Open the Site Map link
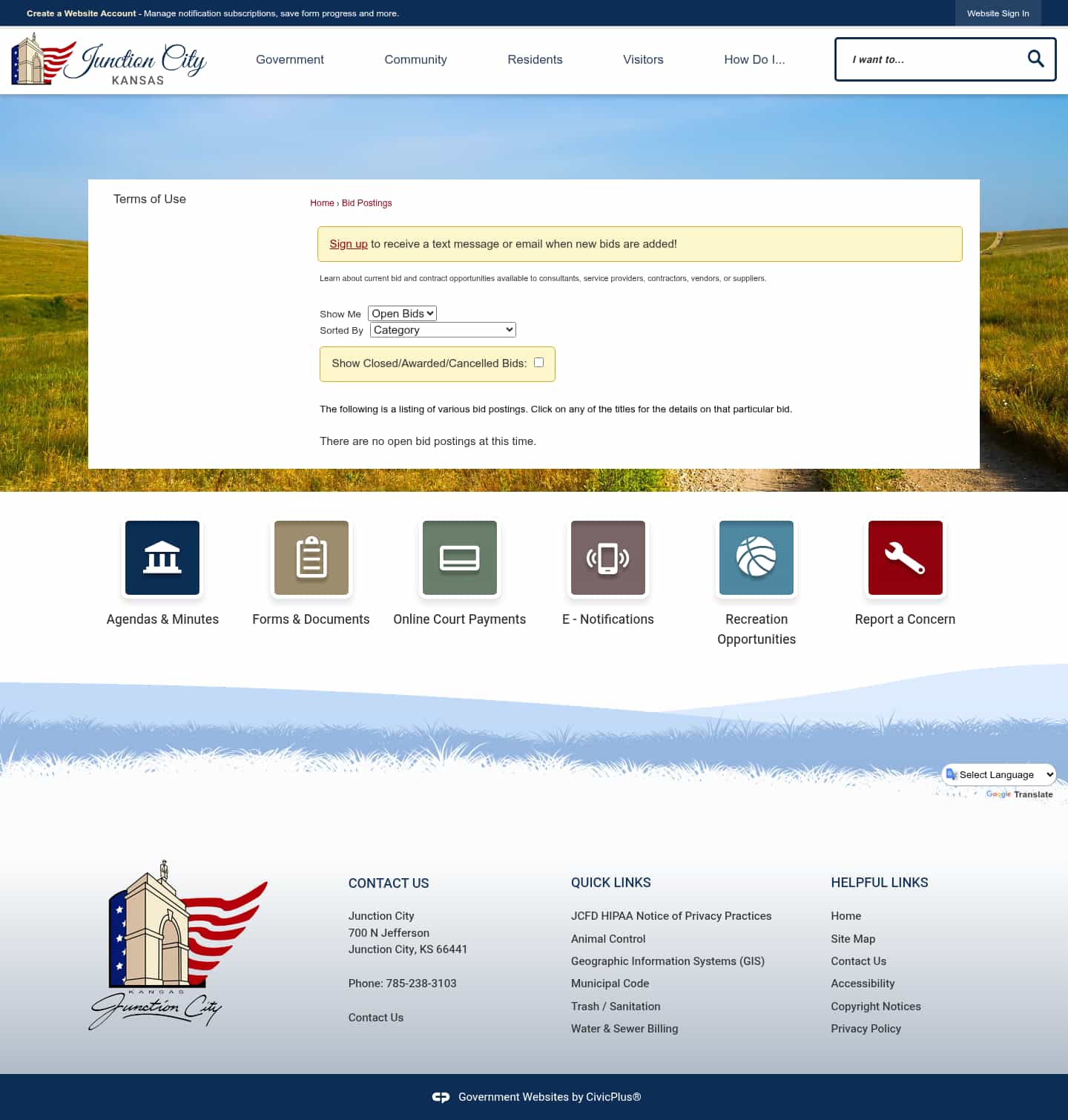 853,939
